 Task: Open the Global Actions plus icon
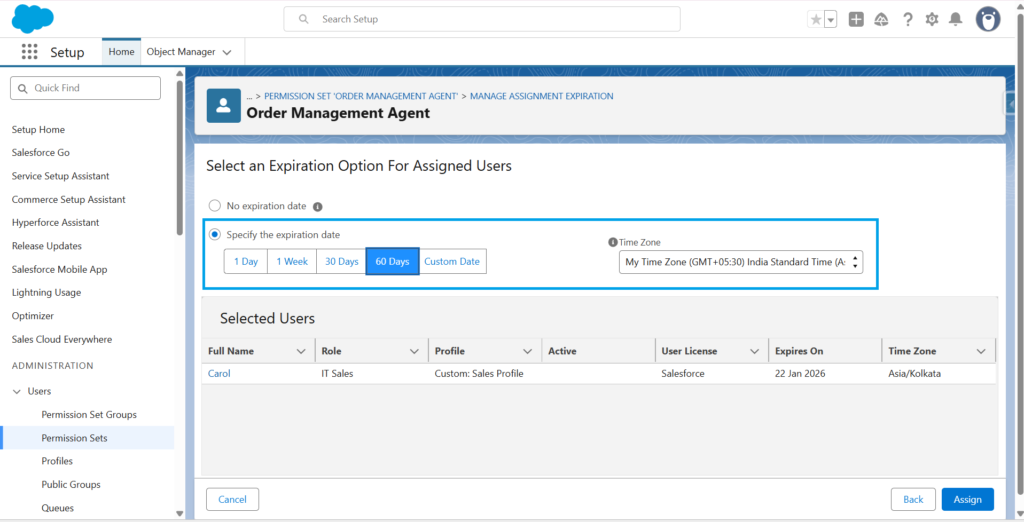click(856, 19)
